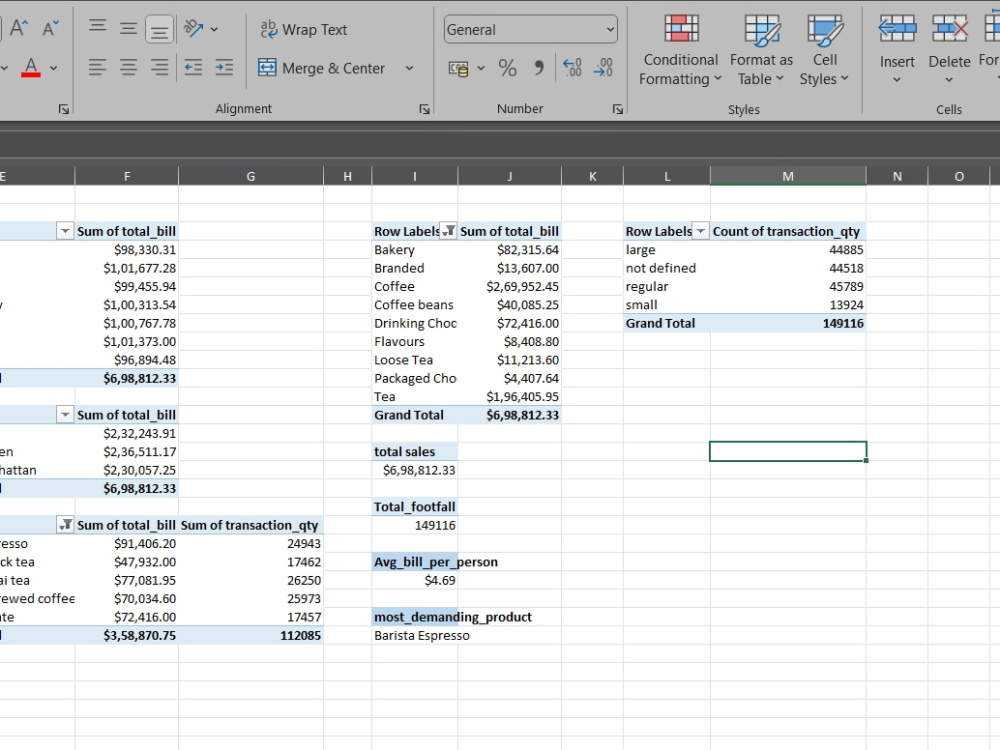Open Row Labels dropdown in size pivot
This screenshot has width=1000, height=750.
tap(700, 231)
